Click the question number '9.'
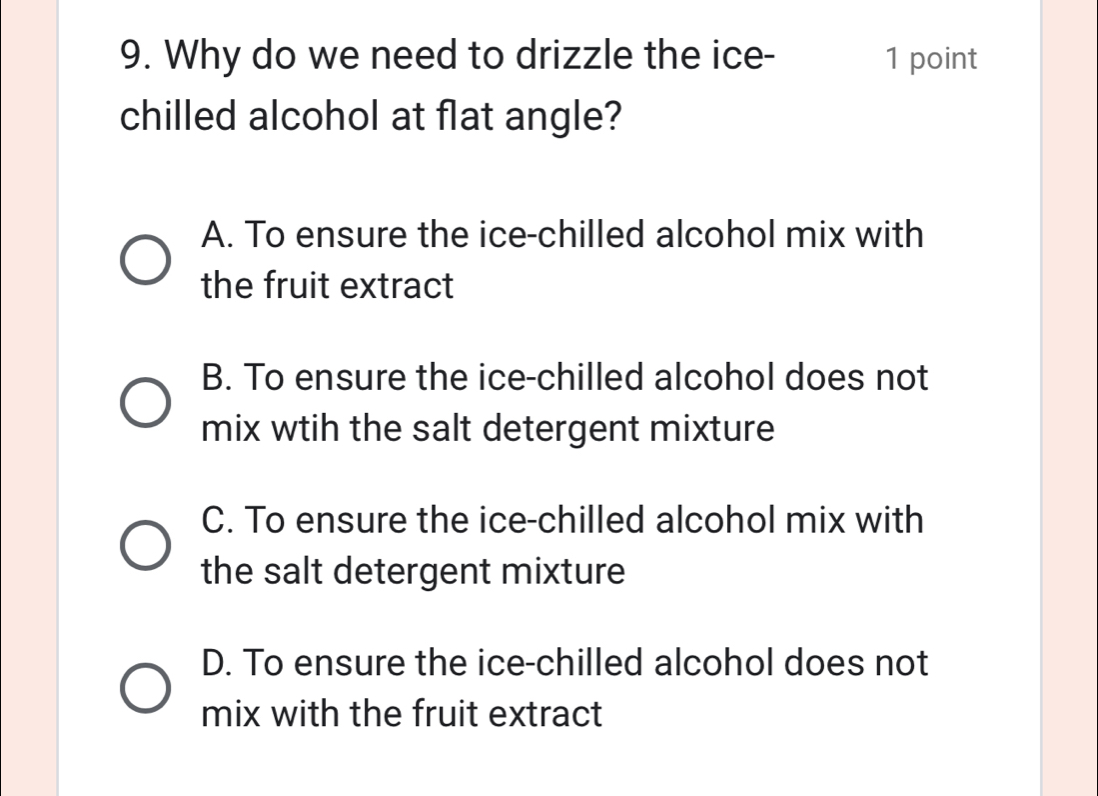This screenshot has width=1098, height=796. 137,55
